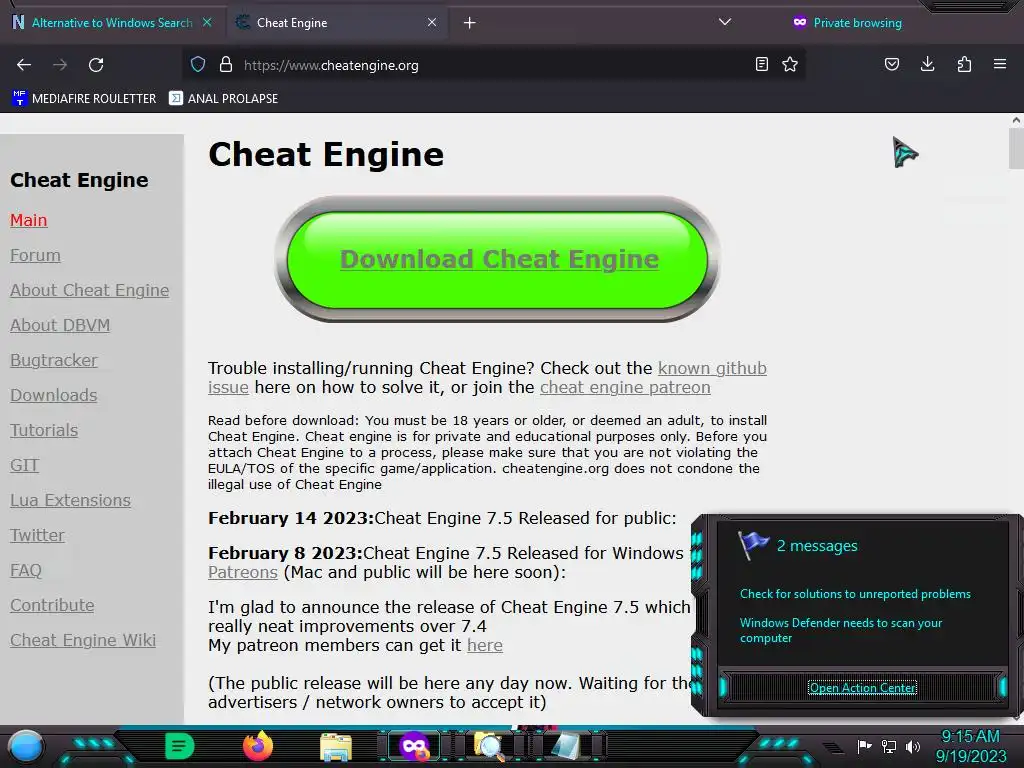Open About Cheat Engine link
Viewport: 1024px width, 768px height.
click(89, 290)
